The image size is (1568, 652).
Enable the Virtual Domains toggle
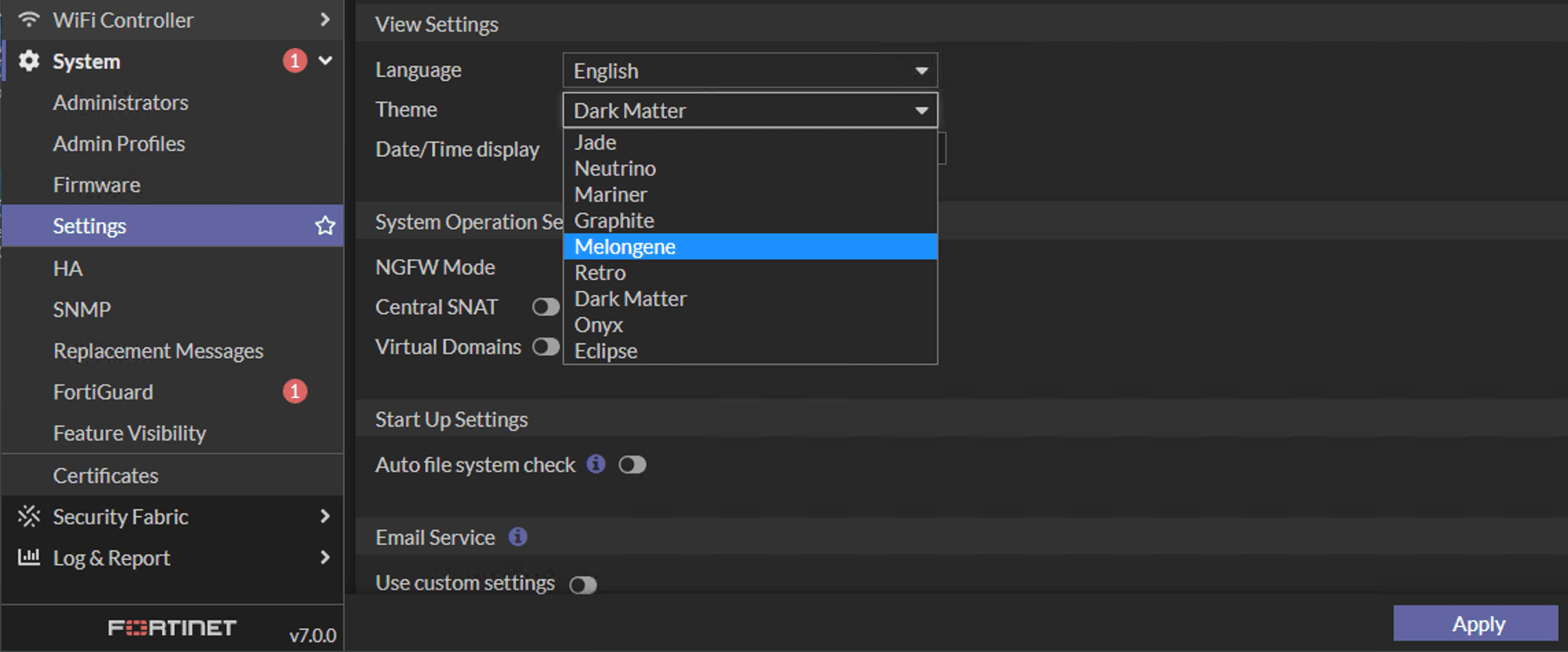[x=546, y=347]
